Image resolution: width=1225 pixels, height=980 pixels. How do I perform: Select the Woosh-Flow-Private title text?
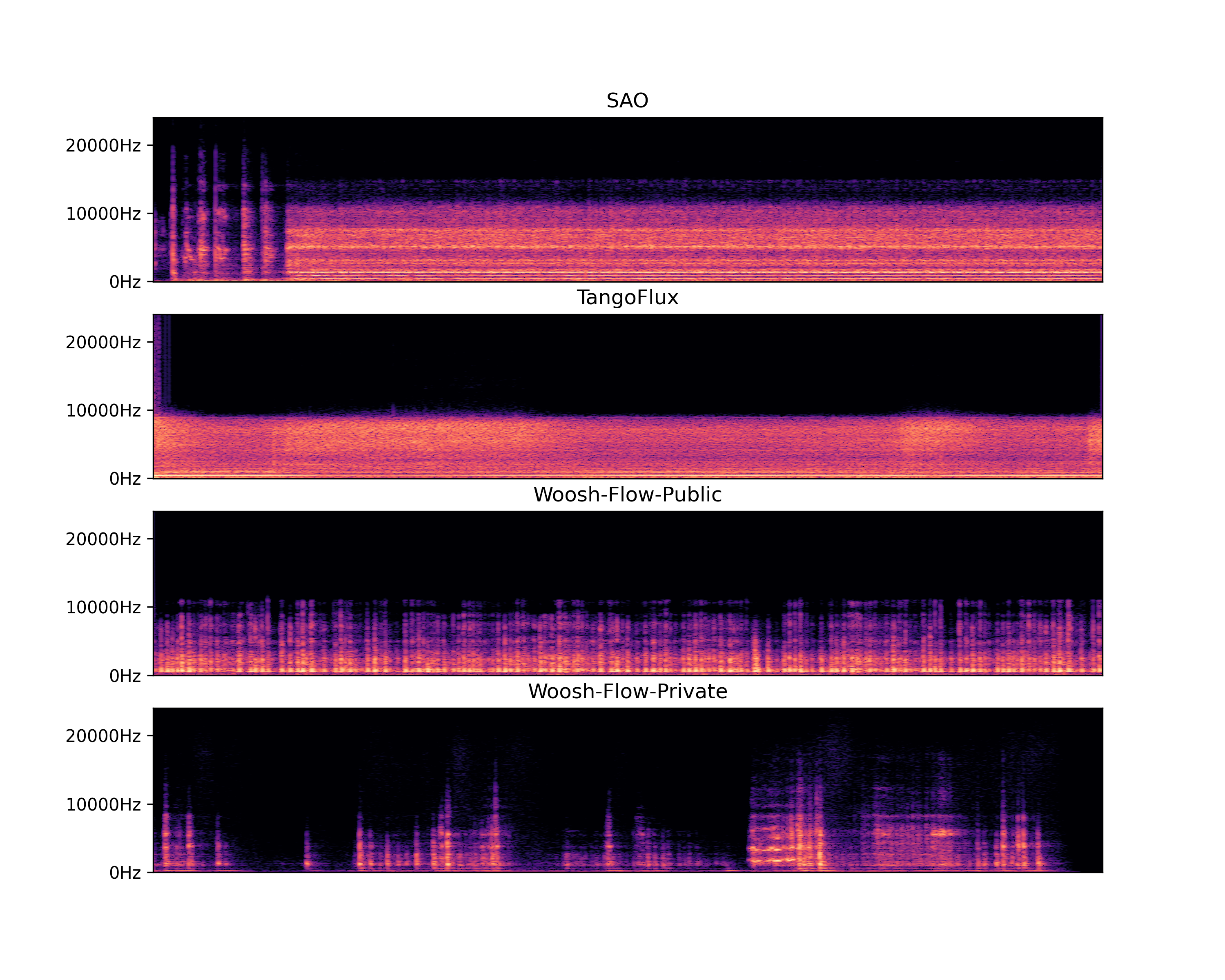[x=627, y=691]
